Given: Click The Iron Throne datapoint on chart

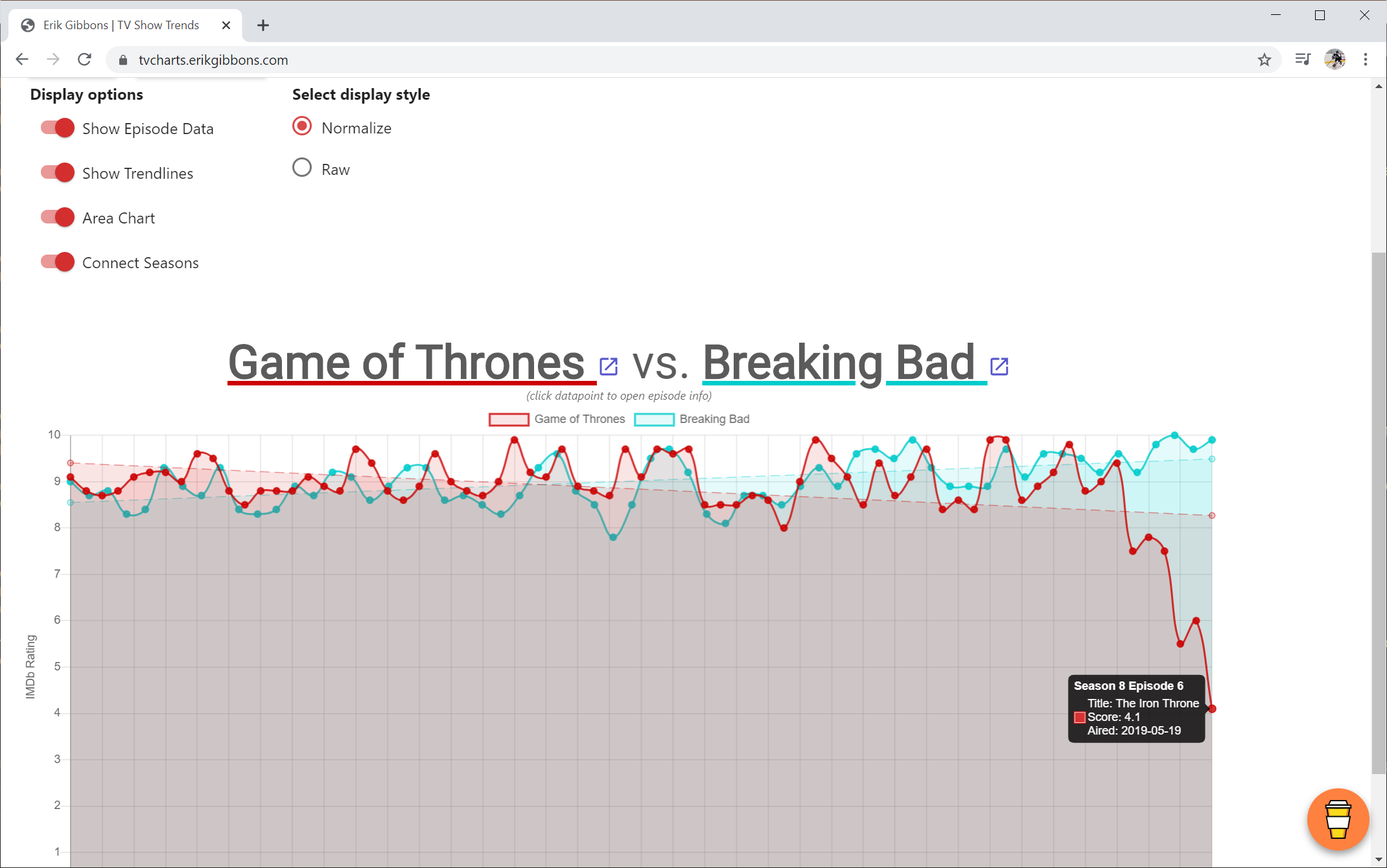Looking at the screenshot, I should tap(1213, 709).
